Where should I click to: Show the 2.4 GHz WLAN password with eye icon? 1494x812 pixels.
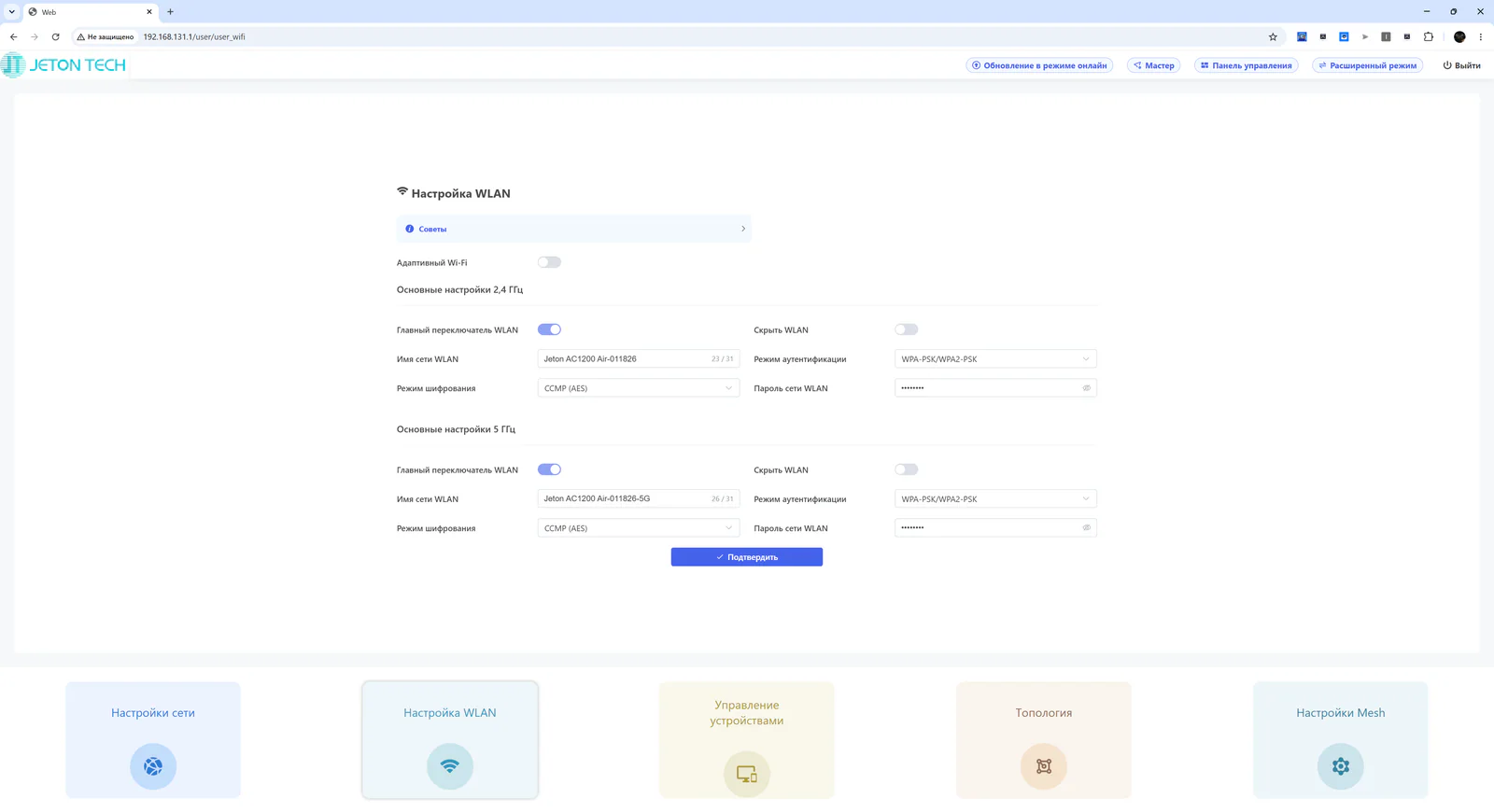coord(1086,388)
